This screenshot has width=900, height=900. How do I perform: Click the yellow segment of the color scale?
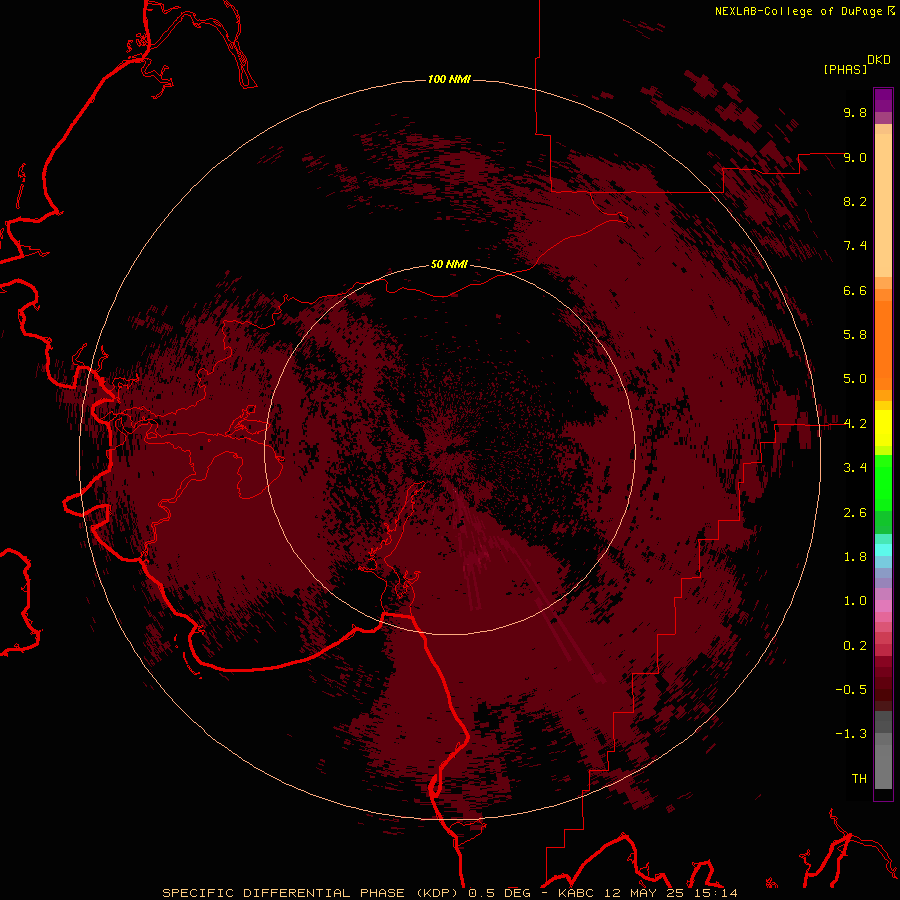pyautogui.click(x=883, y=428)
